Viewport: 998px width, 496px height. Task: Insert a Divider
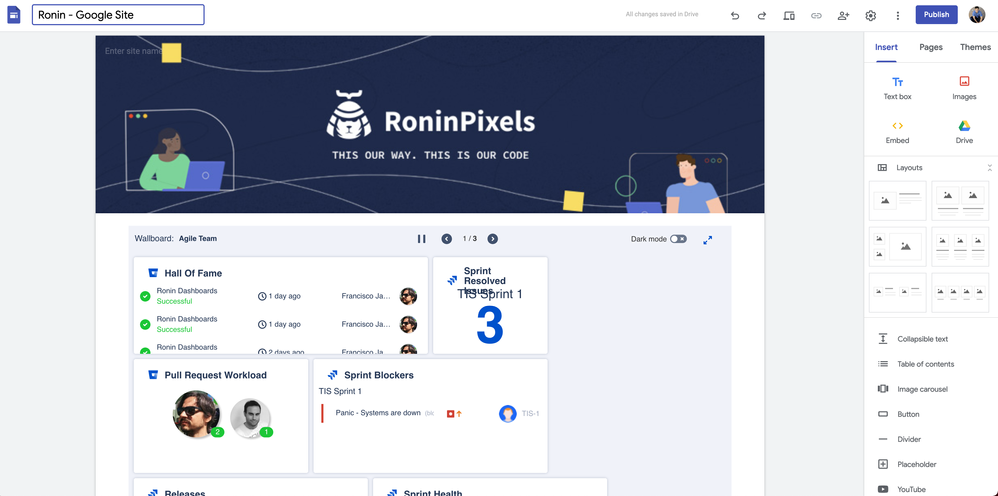pyautogui.click(x=899, y=439)
